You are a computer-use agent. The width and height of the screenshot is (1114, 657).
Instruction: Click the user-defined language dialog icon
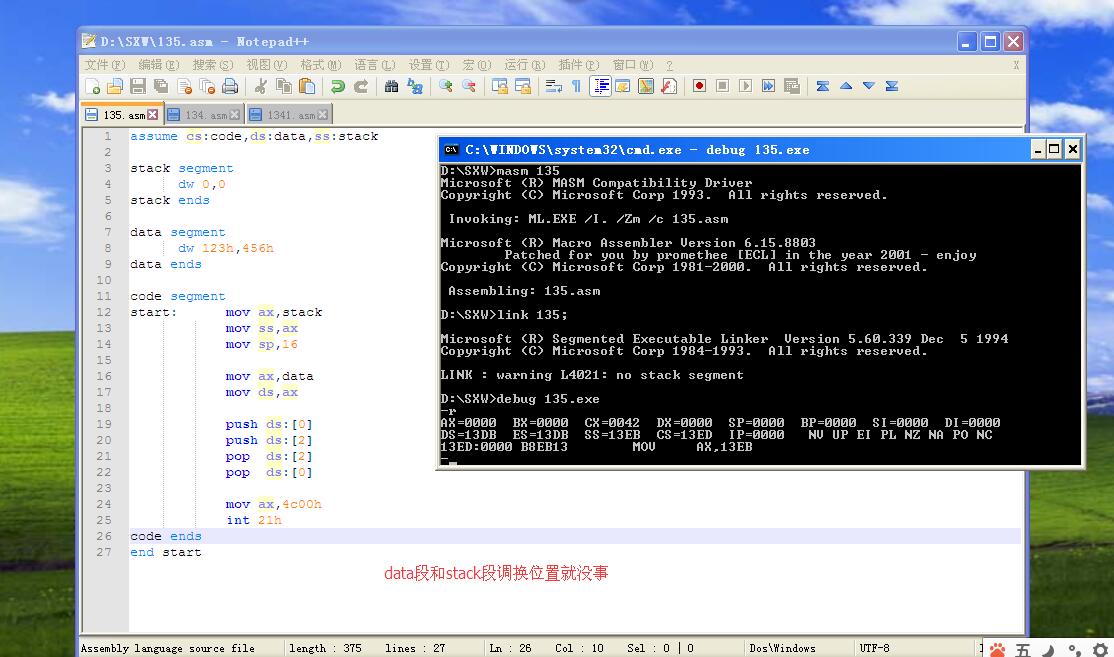coord(623,87)
